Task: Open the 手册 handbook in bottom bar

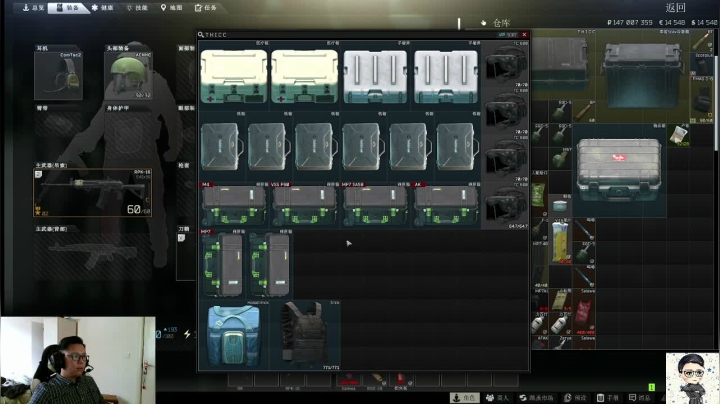Action: click(608, 398)
